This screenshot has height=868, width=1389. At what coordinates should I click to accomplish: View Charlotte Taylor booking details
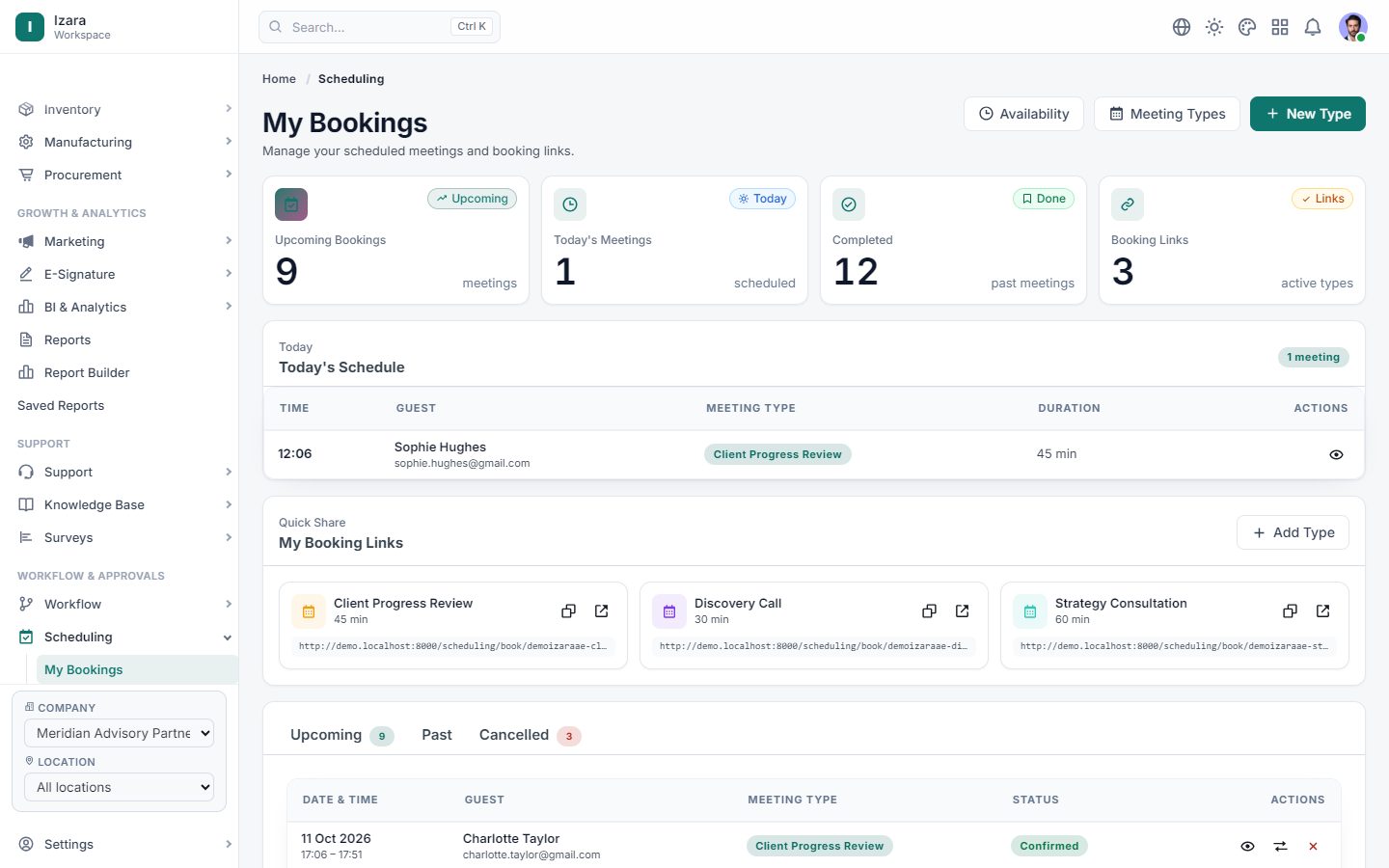click(1247, 846)
